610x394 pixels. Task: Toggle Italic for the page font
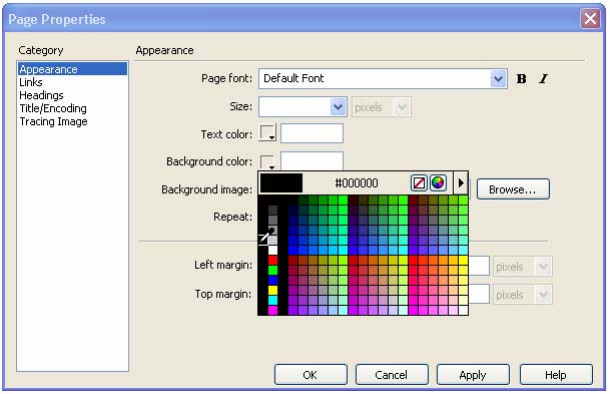(543, 79)
